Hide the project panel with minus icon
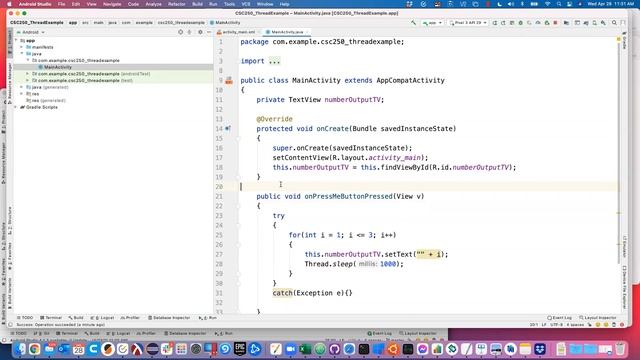Image resolution: width=640 pixels, height=360 pixels. [x=209, y=32]
